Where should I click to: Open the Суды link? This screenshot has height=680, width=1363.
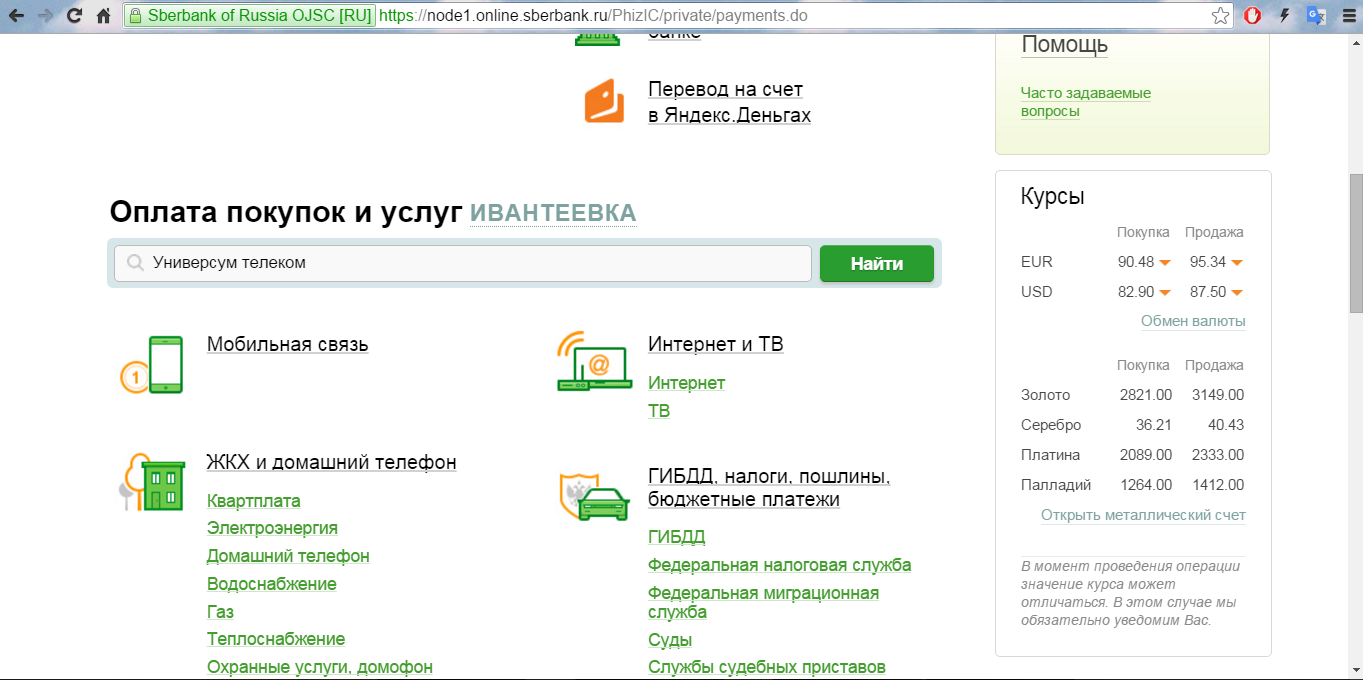tap(670, 640)
